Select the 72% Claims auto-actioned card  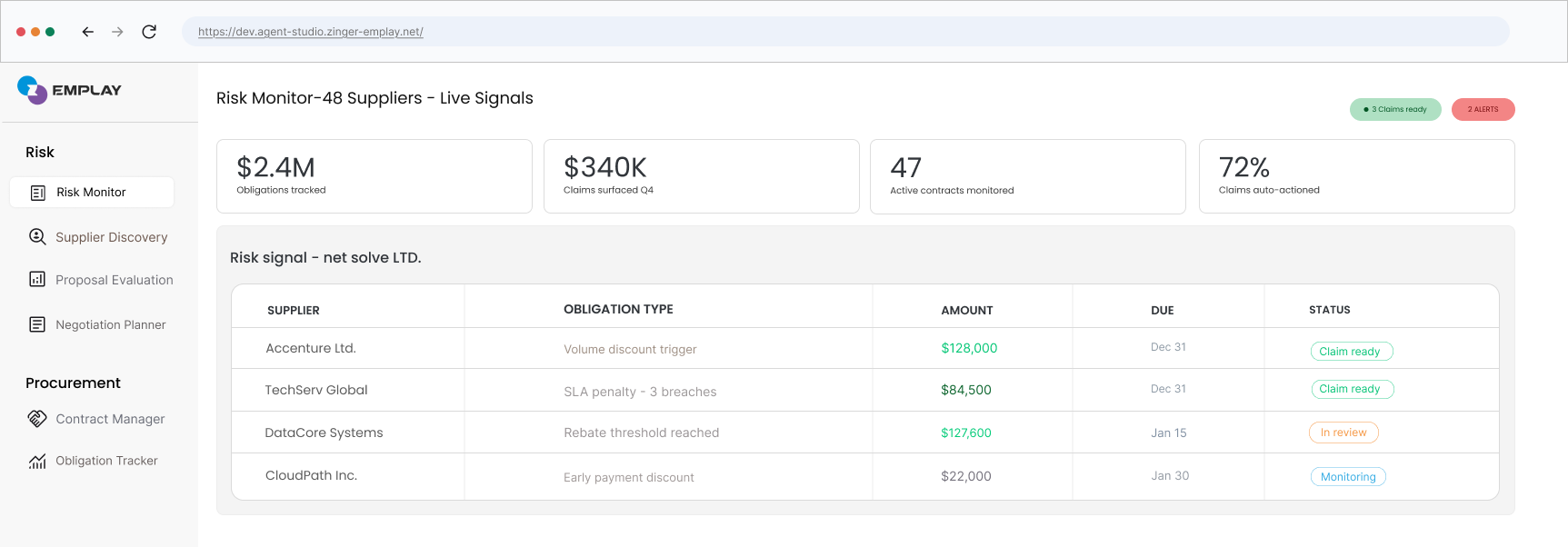click(1357, 176)
